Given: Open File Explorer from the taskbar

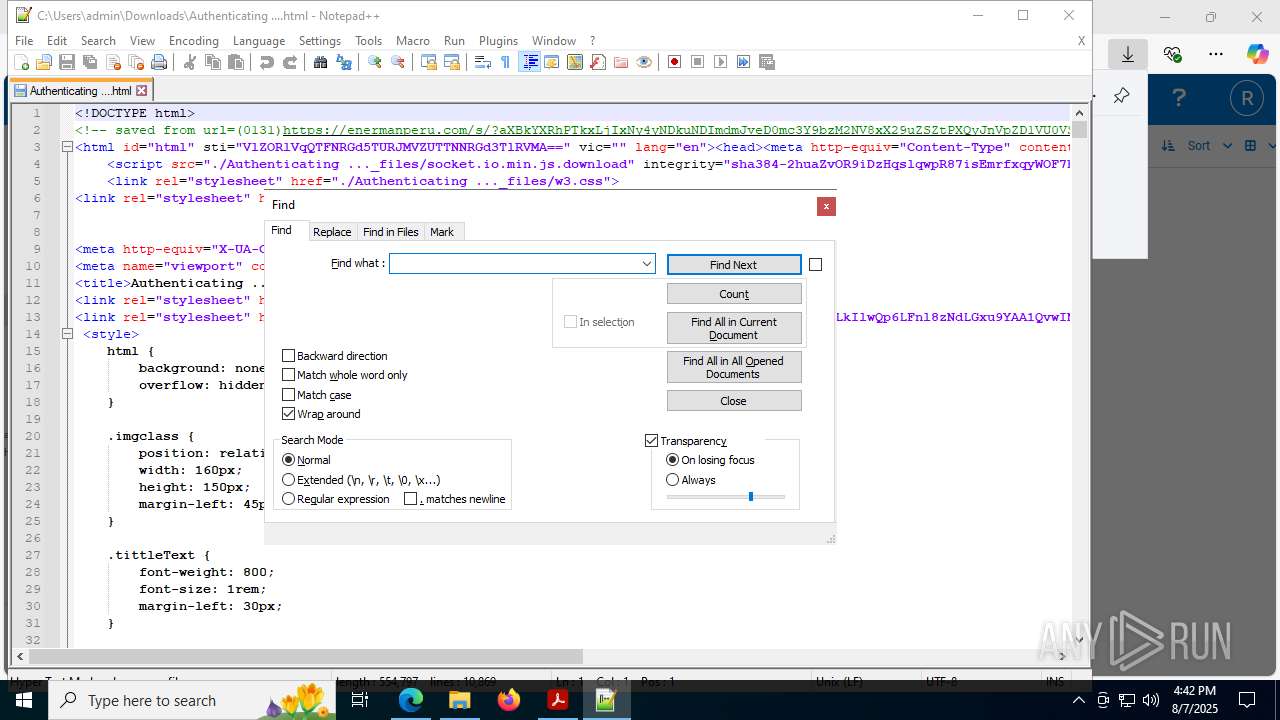Looking at the screenshot, I should (460, 700).
